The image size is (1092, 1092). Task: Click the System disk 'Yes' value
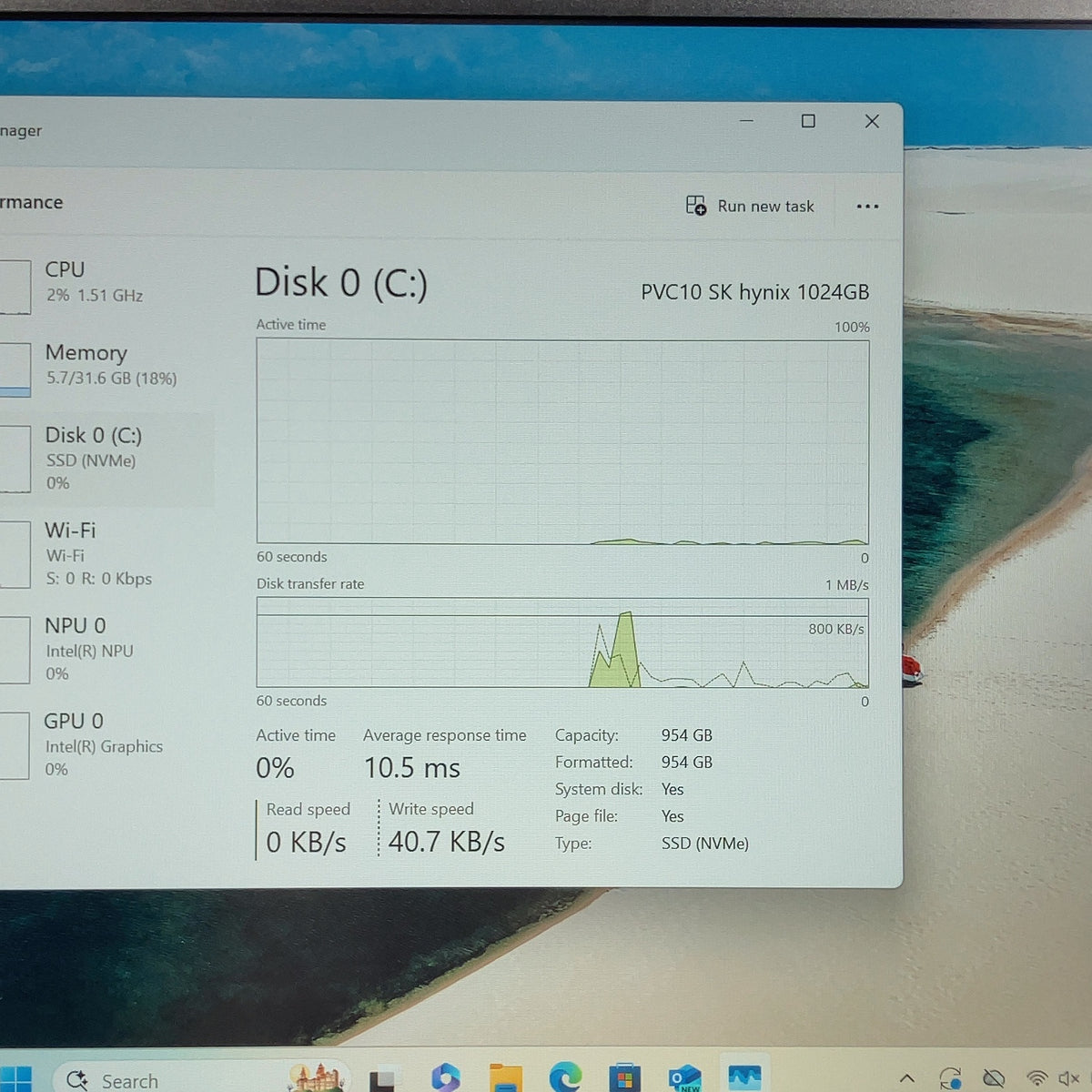pos(672,789)
